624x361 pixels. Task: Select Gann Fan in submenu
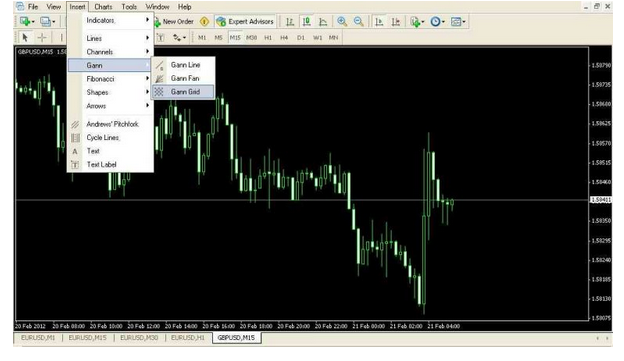[x=183, y=78]
